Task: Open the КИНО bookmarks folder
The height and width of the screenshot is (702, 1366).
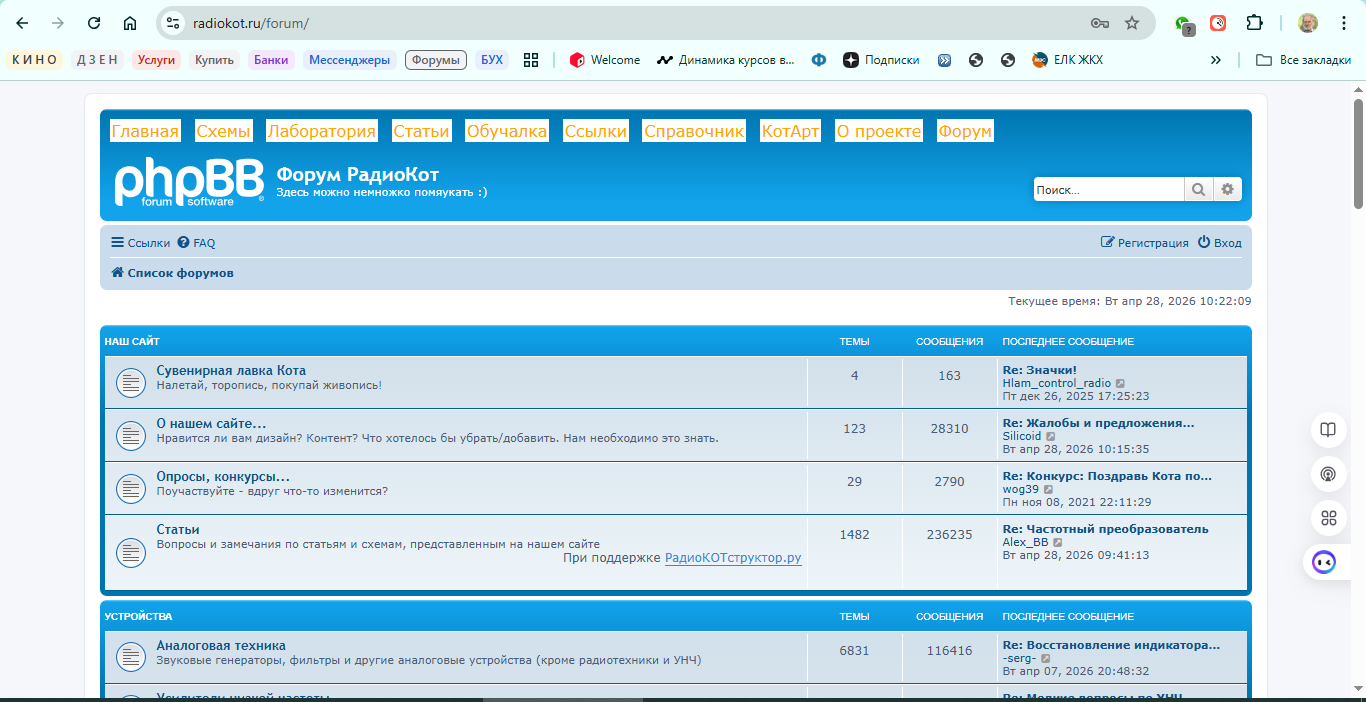Action: click(x=35, y=60)
